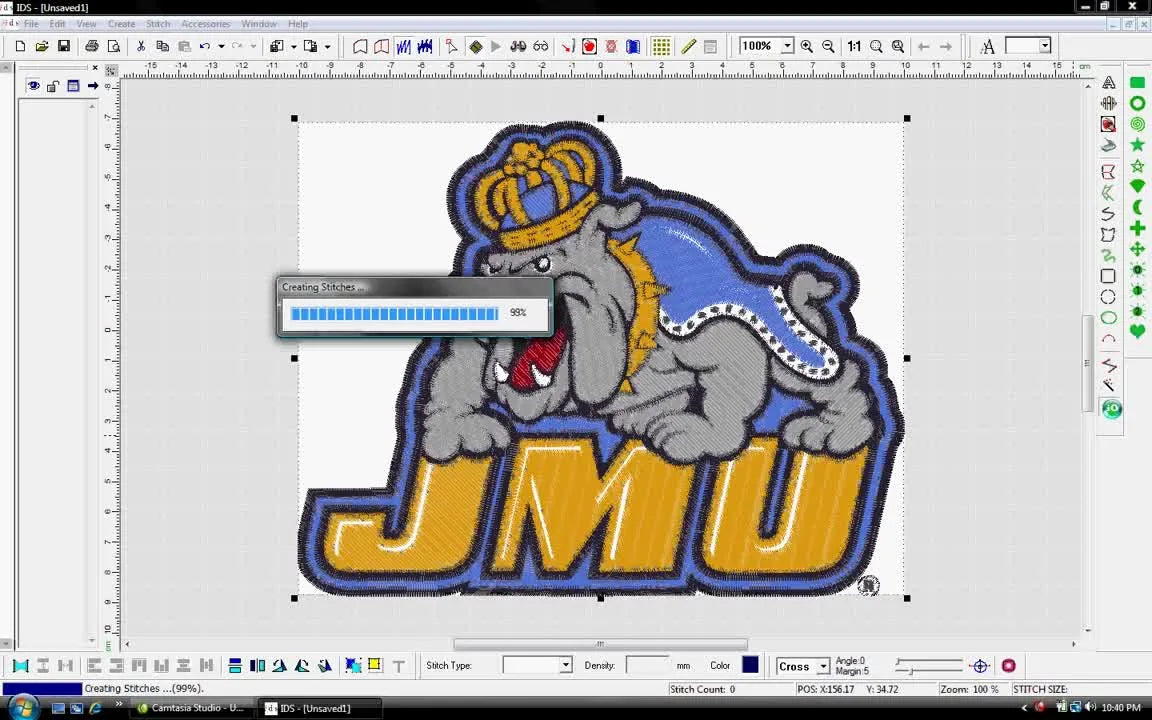Click the dark blue Color swatch
1152x720 pixels.
click(x=750, y=665)
